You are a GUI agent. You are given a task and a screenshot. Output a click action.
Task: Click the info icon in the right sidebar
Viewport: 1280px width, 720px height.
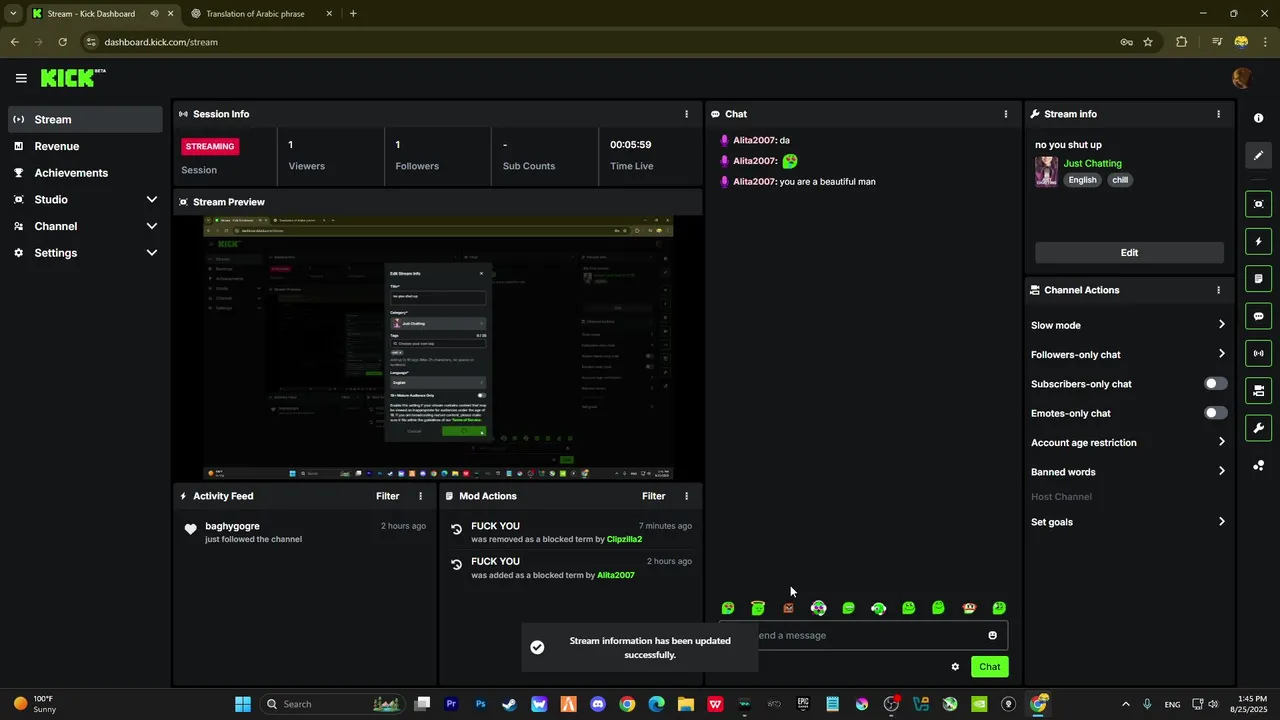1258,118
